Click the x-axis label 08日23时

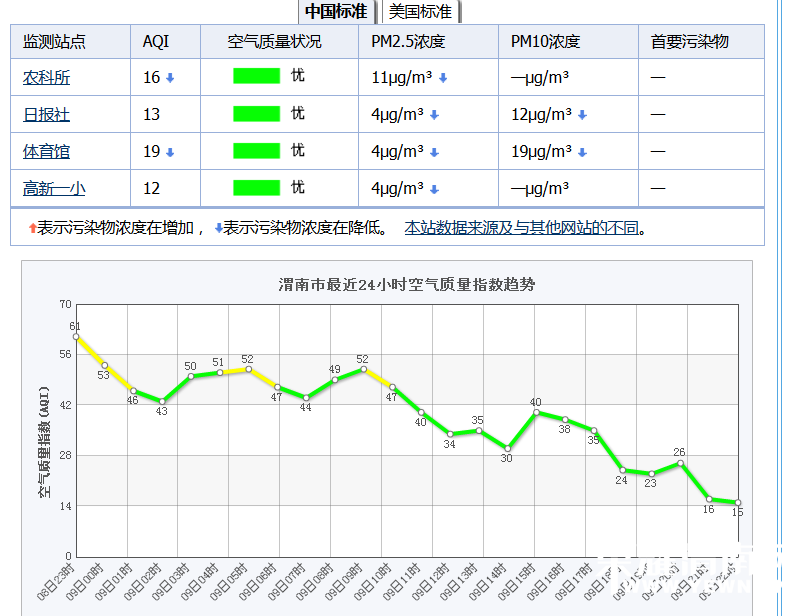coord(56,582)
